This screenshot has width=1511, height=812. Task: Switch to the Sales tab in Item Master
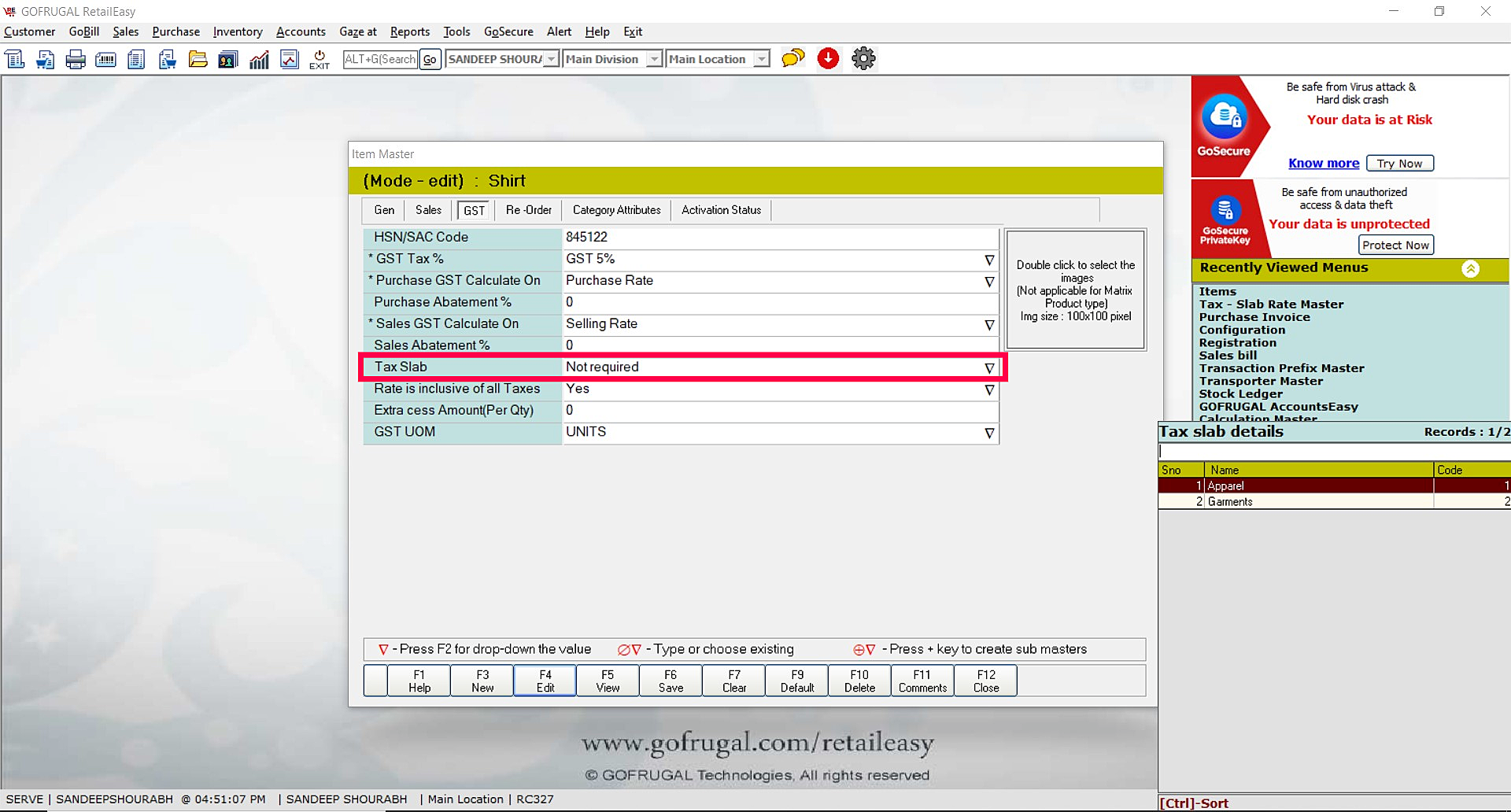coord(428,210)
